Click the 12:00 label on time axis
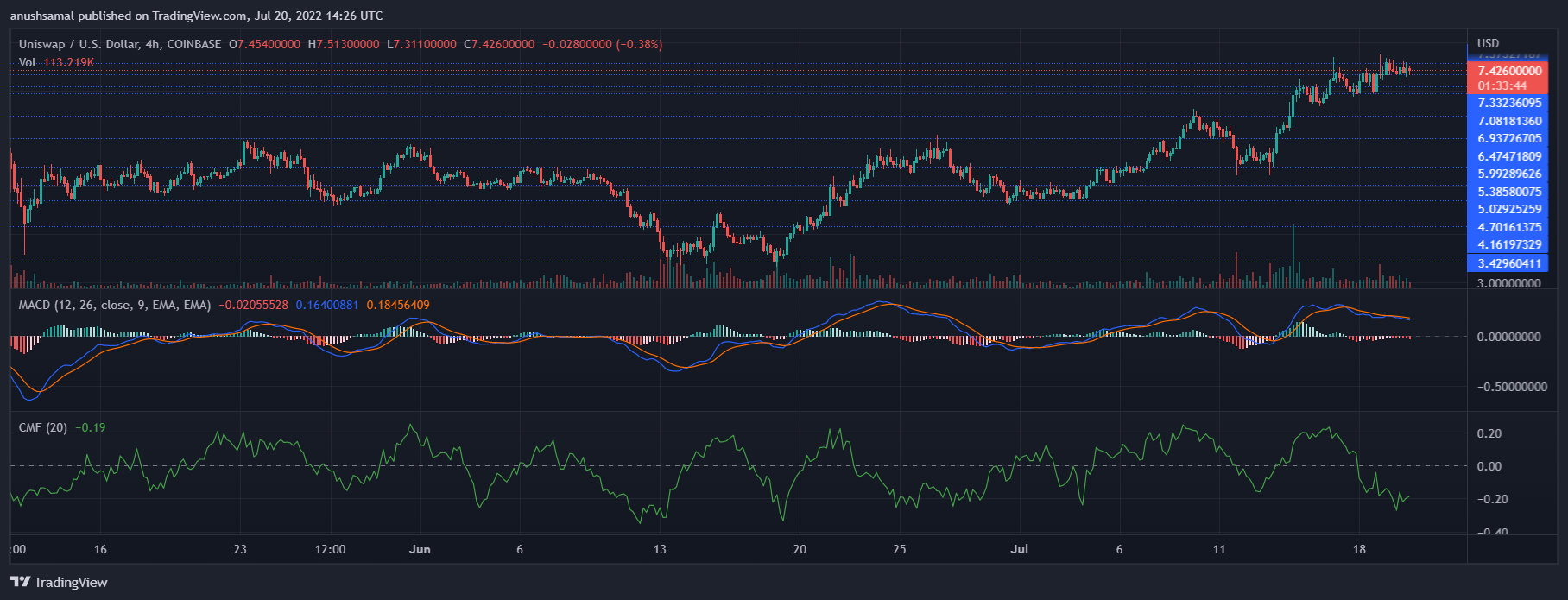 [330, 549]
